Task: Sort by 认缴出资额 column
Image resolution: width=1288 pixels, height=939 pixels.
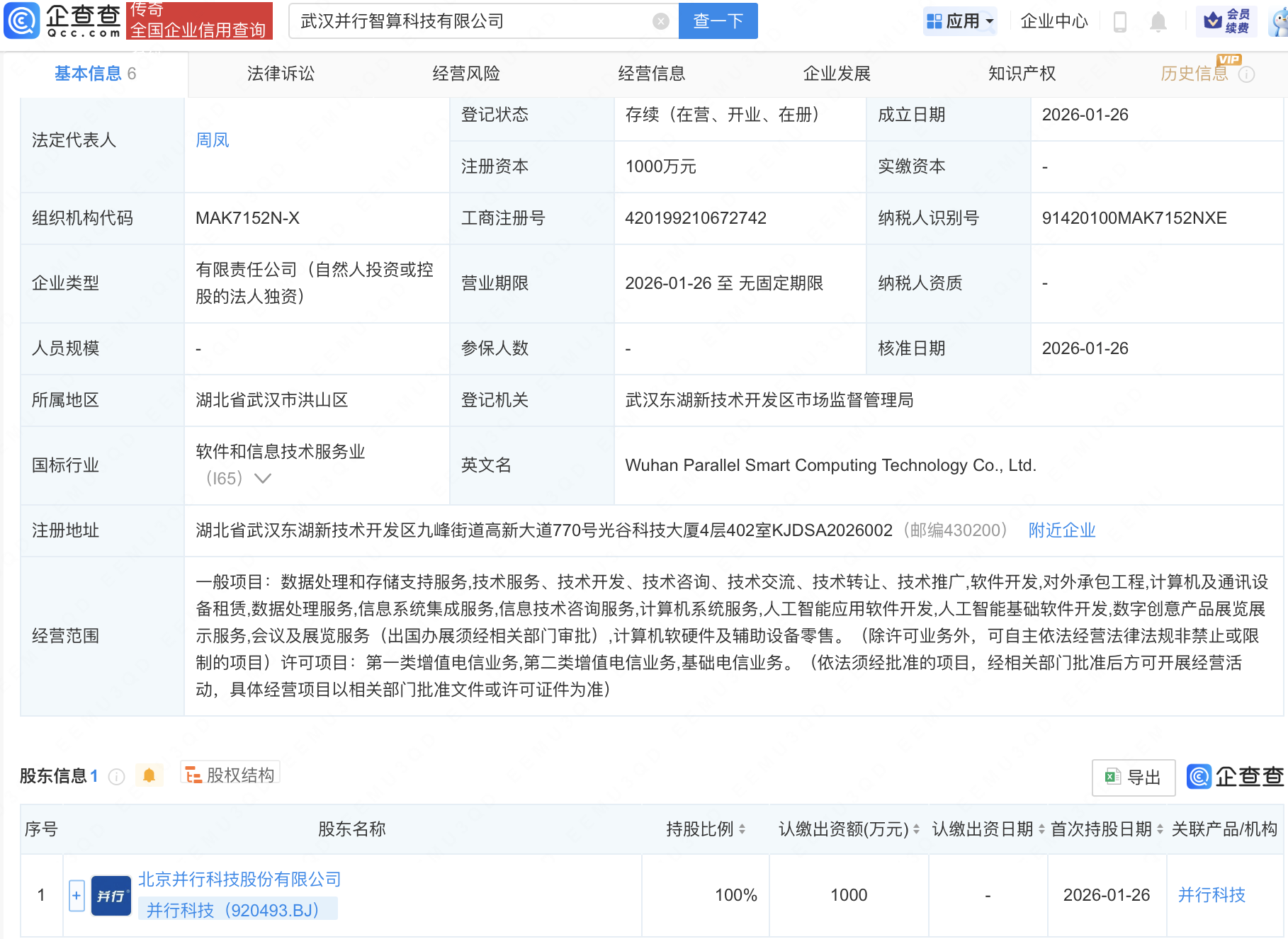Action: tap(916, 829)
